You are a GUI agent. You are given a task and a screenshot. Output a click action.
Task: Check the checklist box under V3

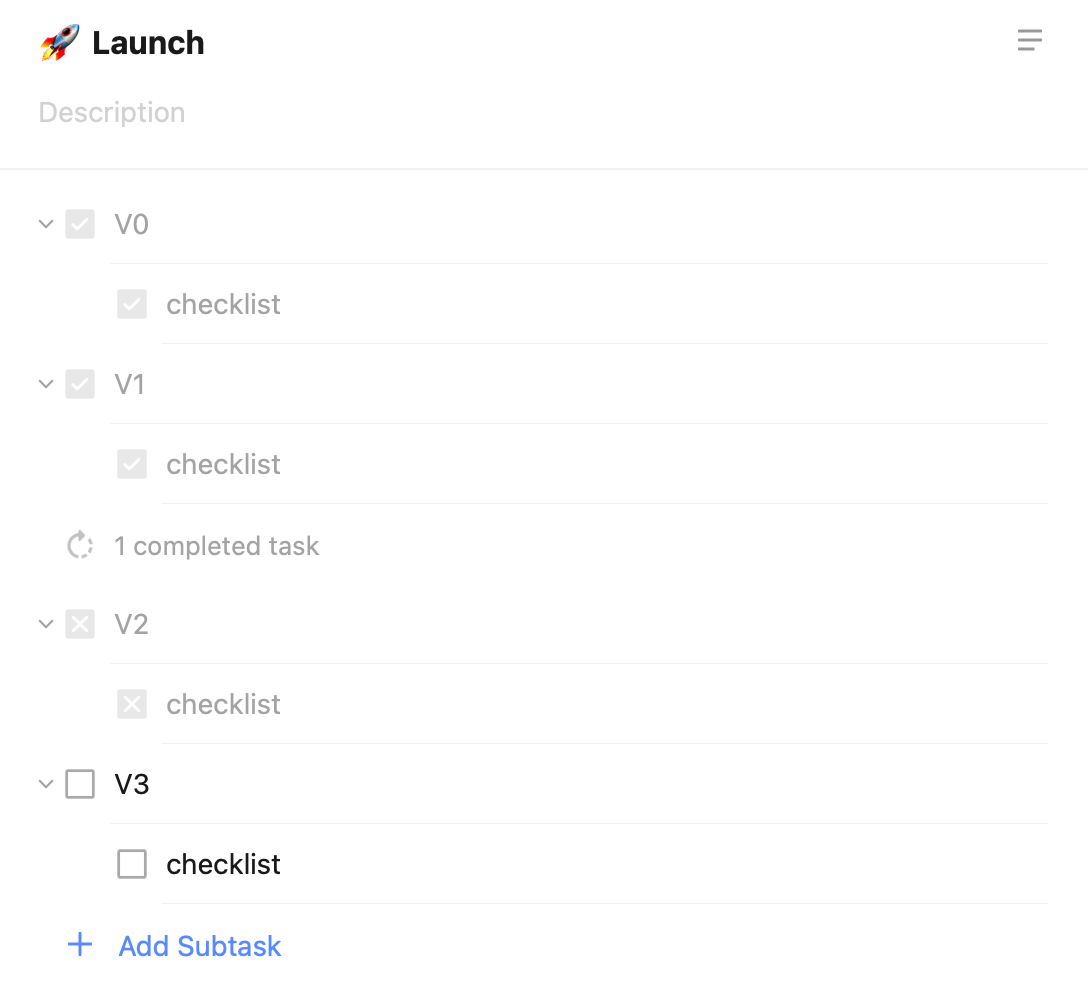pos(132,864)
